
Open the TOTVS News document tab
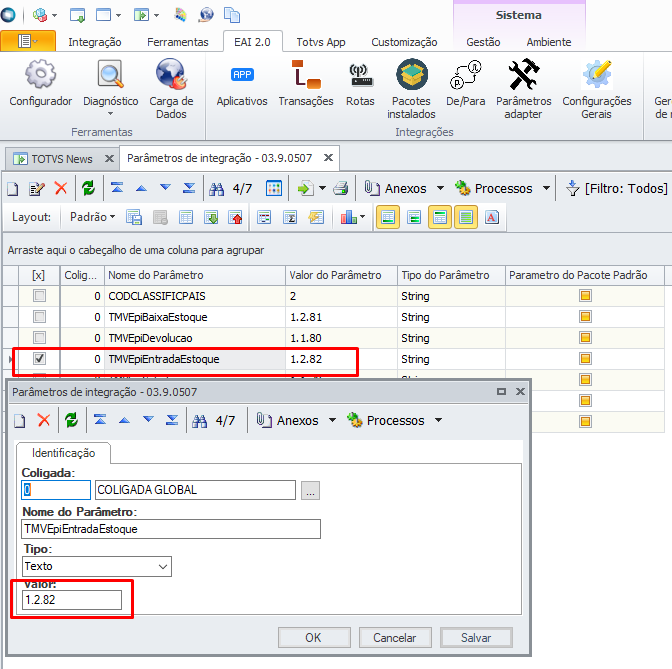61,159
